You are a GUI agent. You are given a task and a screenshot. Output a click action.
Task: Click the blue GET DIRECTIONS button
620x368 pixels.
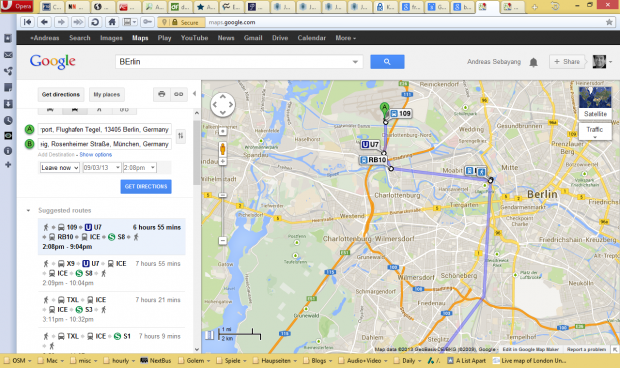click(x=146, y=187)
